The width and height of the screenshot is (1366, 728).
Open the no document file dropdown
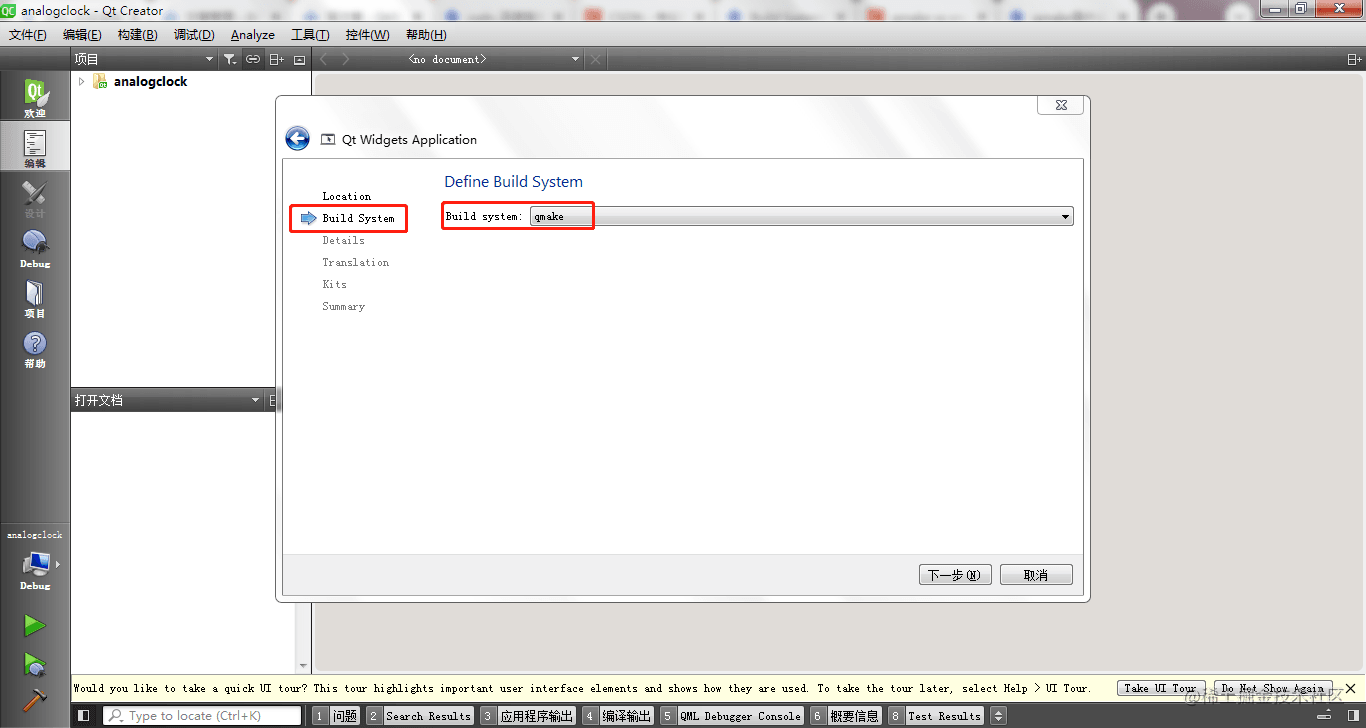coord(494,60)
